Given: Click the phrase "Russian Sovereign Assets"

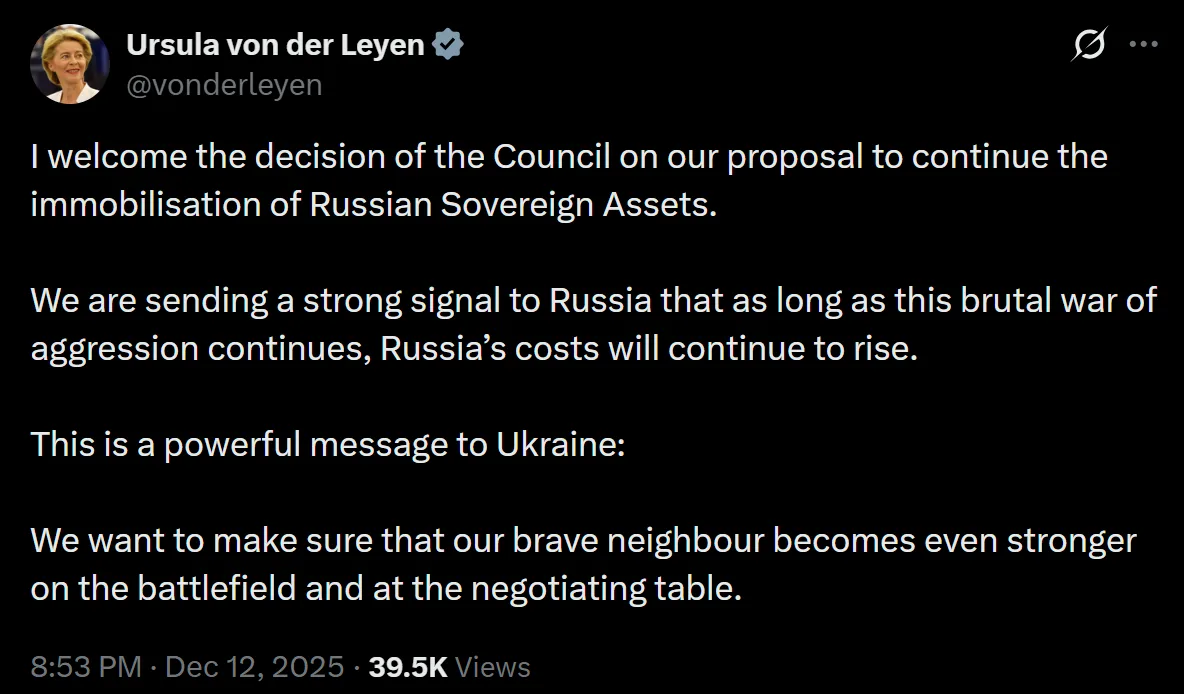Looking at the screenshot, I should [x=511, y=203].
